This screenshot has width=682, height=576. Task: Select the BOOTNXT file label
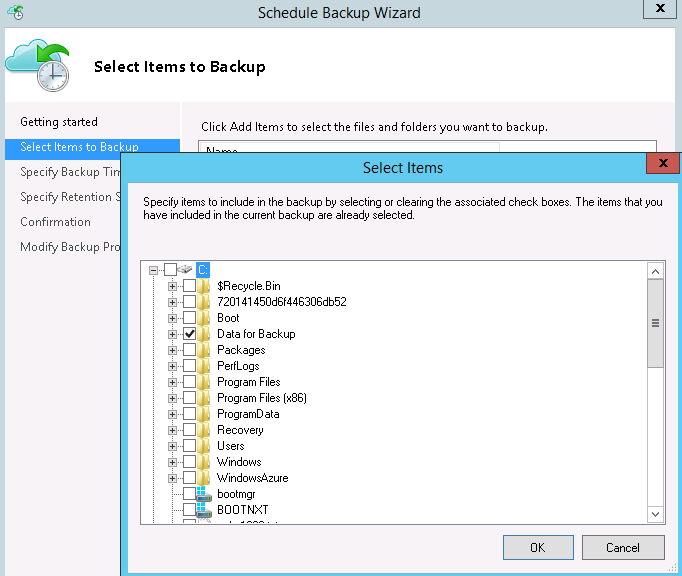pyautogui.click(x=242, y=510)
